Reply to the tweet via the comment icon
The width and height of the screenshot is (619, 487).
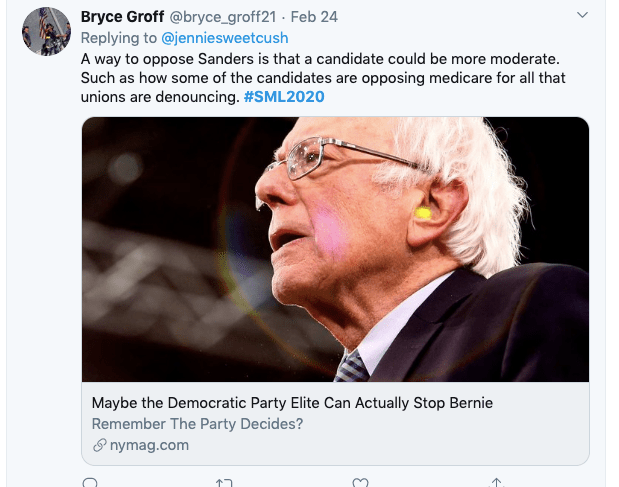pos(89,482)
